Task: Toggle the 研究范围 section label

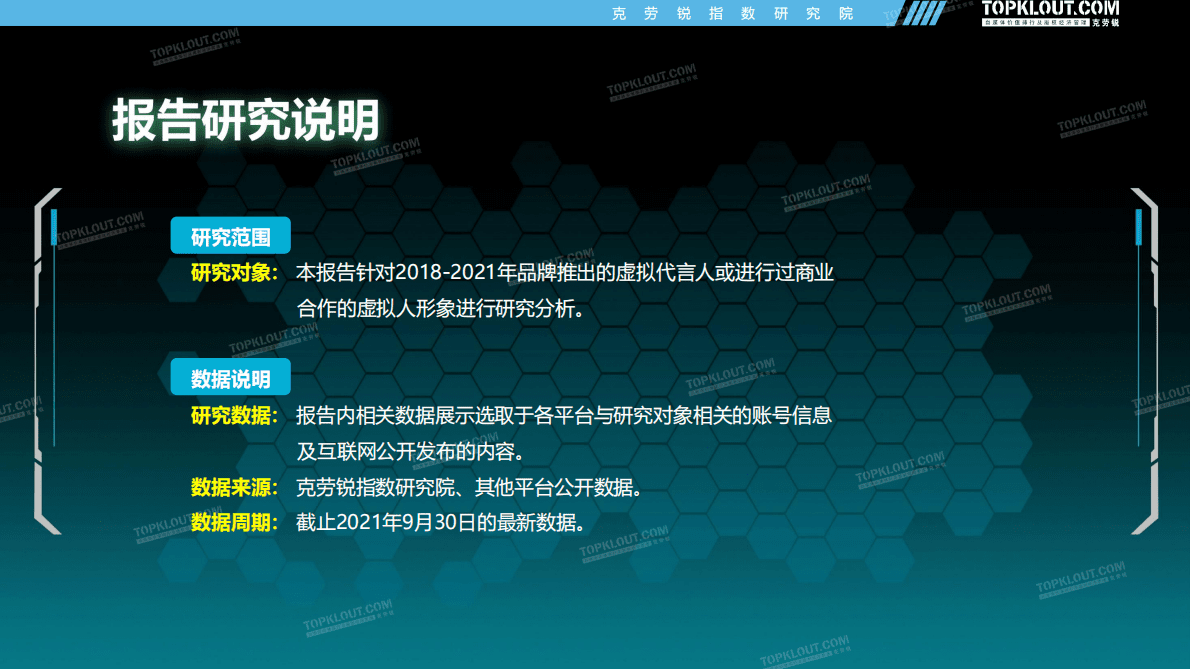Action: (x=230, y=235)
